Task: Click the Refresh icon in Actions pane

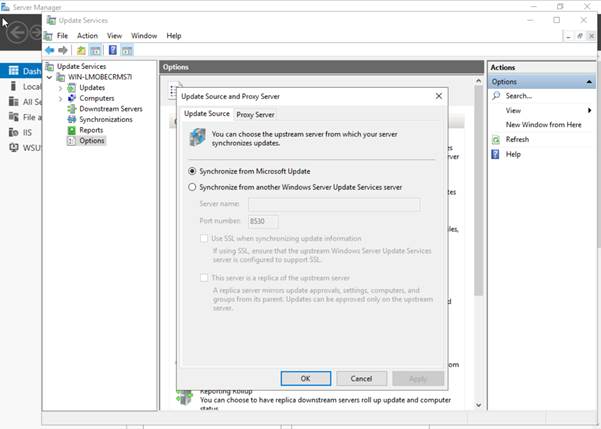Action: 496,140
